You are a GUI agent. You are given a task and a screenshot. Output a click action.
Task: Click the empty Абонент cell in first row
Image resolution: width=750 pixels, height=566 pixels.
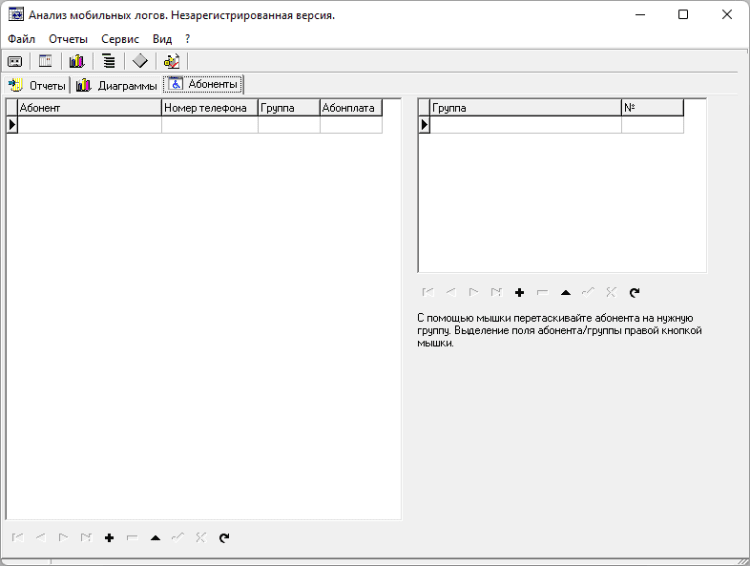pos(89,124)
